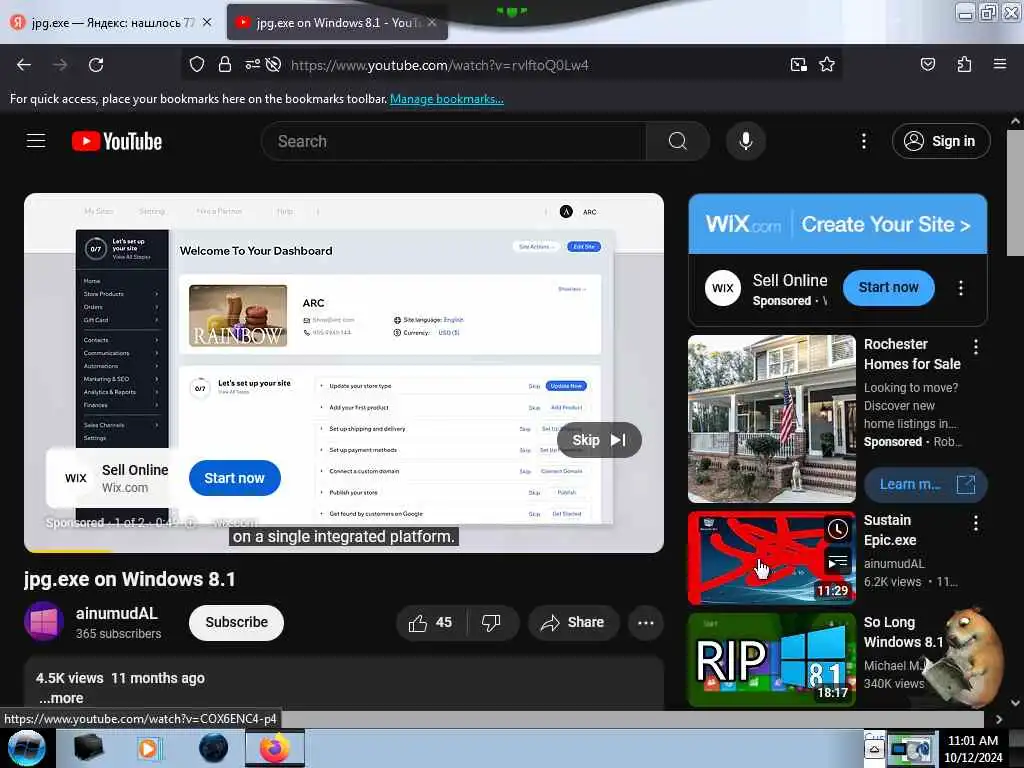1024x768 pixels.
Task: Click Learn more on Rochester Homes ad
Action: tap(925, 485)
